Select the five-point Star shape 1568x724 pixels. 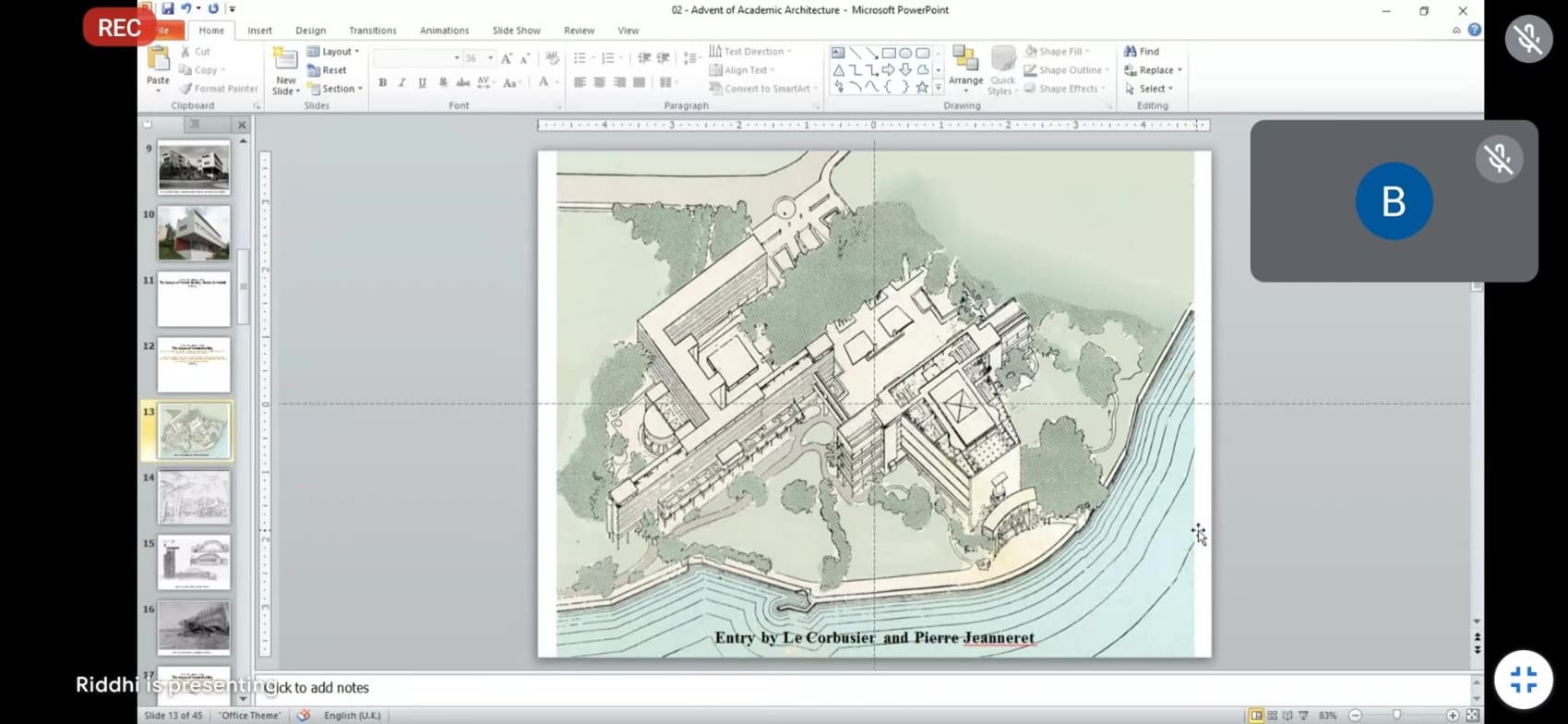[922, 87]
